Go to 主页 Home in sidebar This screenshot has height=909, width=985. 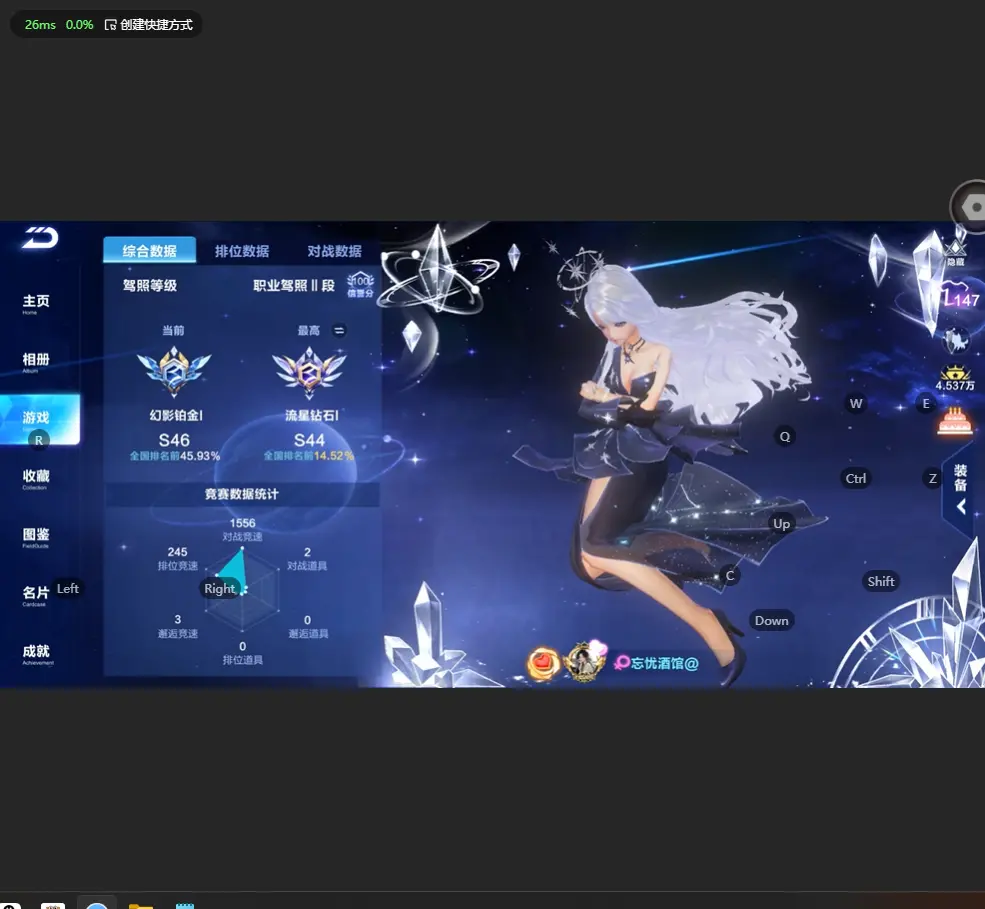(x=36, y=303)
